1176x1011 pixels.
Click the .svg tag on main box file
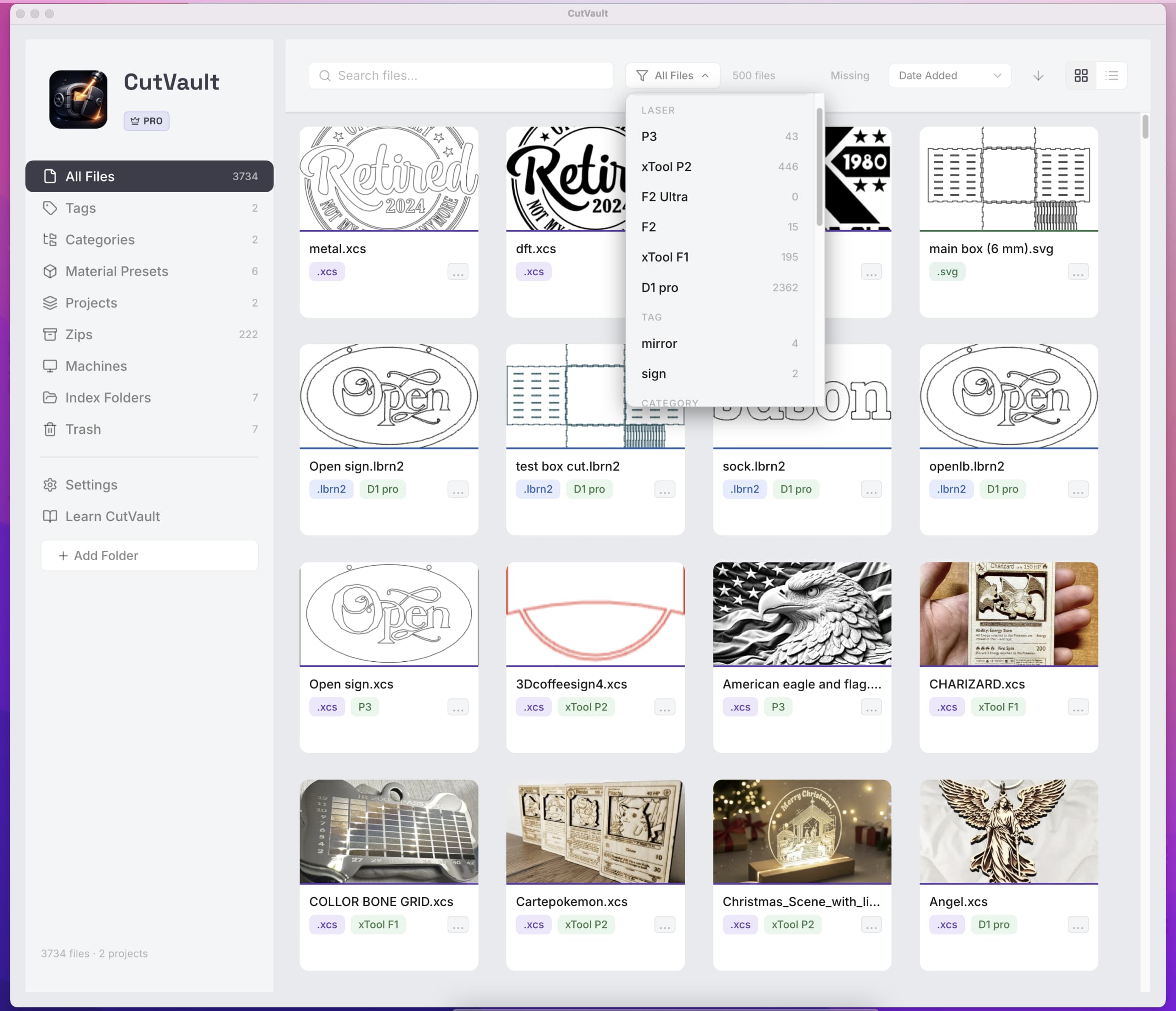pos(947,272)
